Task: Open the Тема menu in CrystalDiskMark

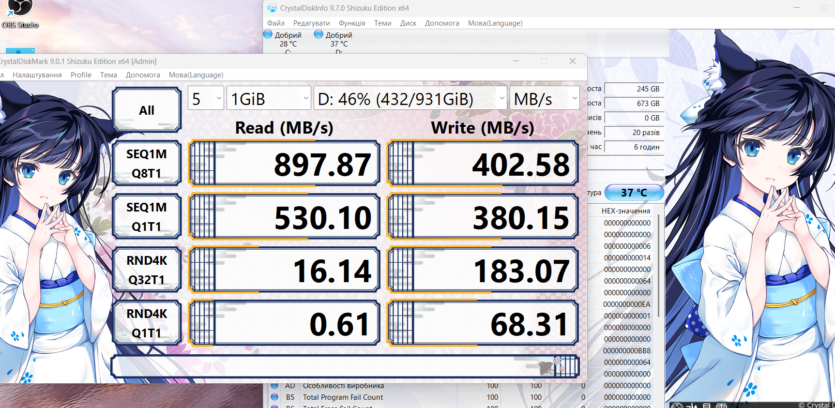Action: (109, 75)
